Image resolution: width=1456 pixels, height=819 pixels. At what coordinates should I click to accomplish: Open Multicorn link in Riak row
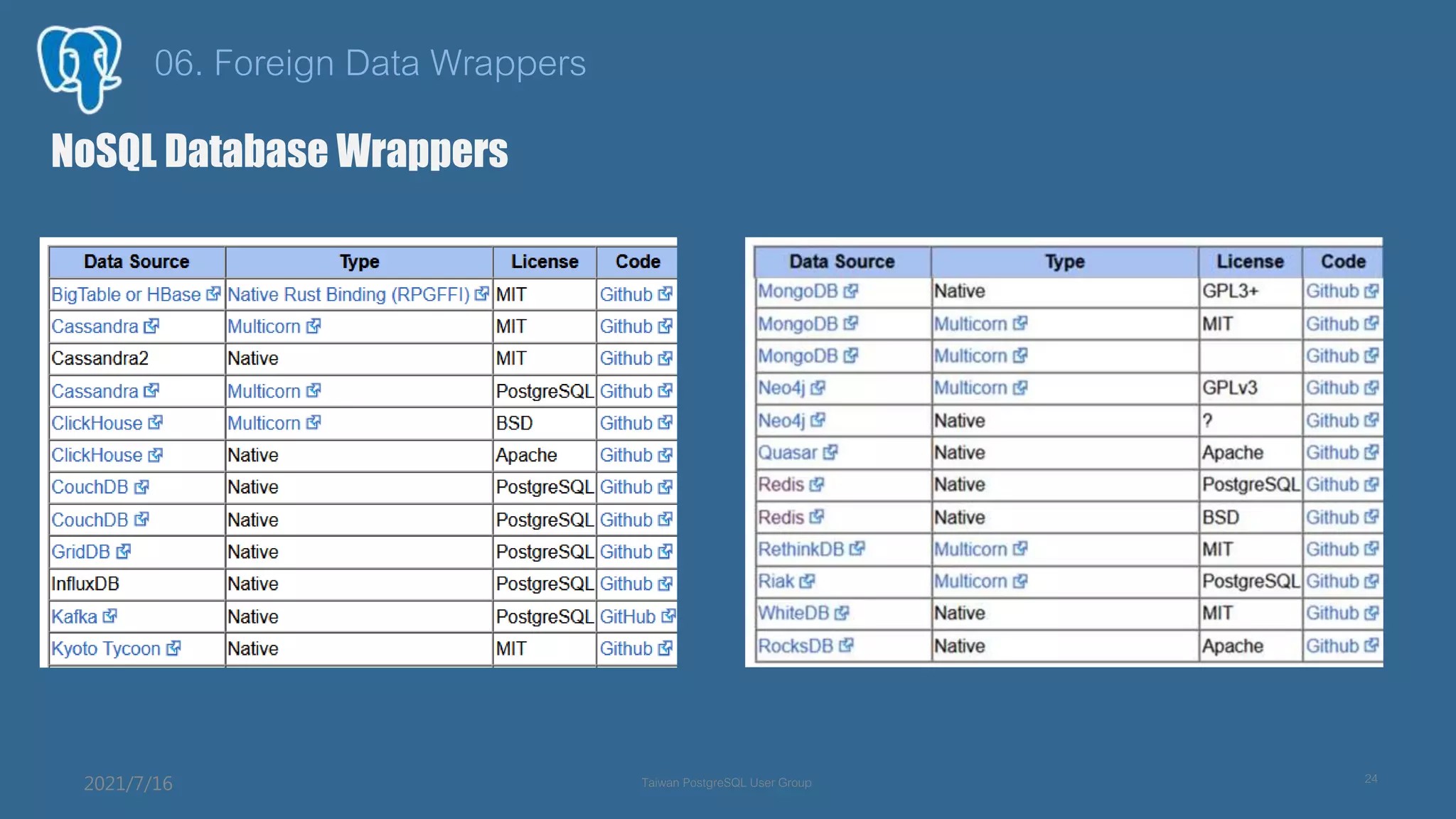(970, 582)
